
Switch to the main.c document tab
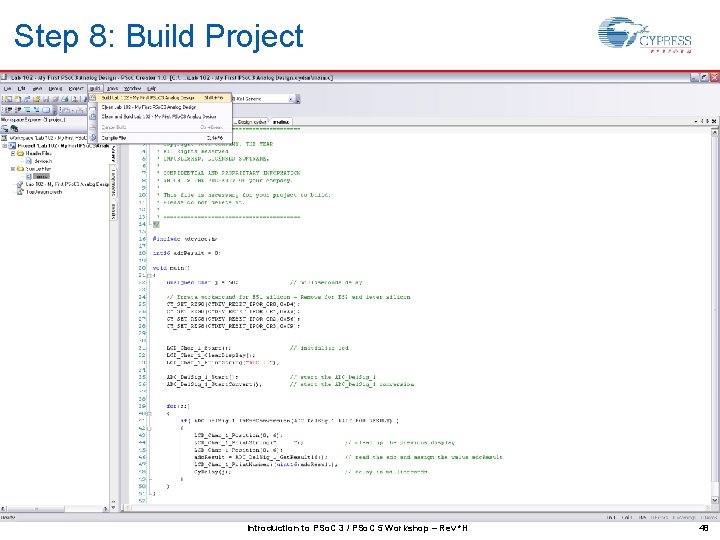[x=281, y=122]
